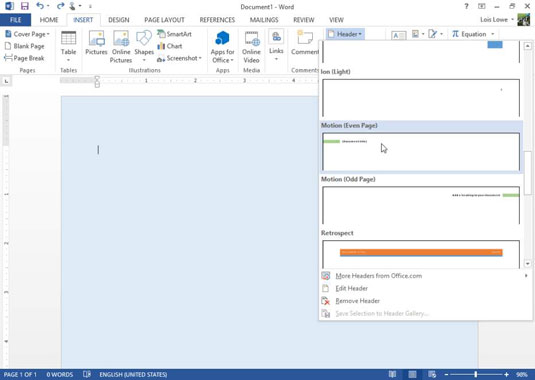This screenshot has height=380, width=535.
Task: Open the Links dropdown
Action: [276, 45]
